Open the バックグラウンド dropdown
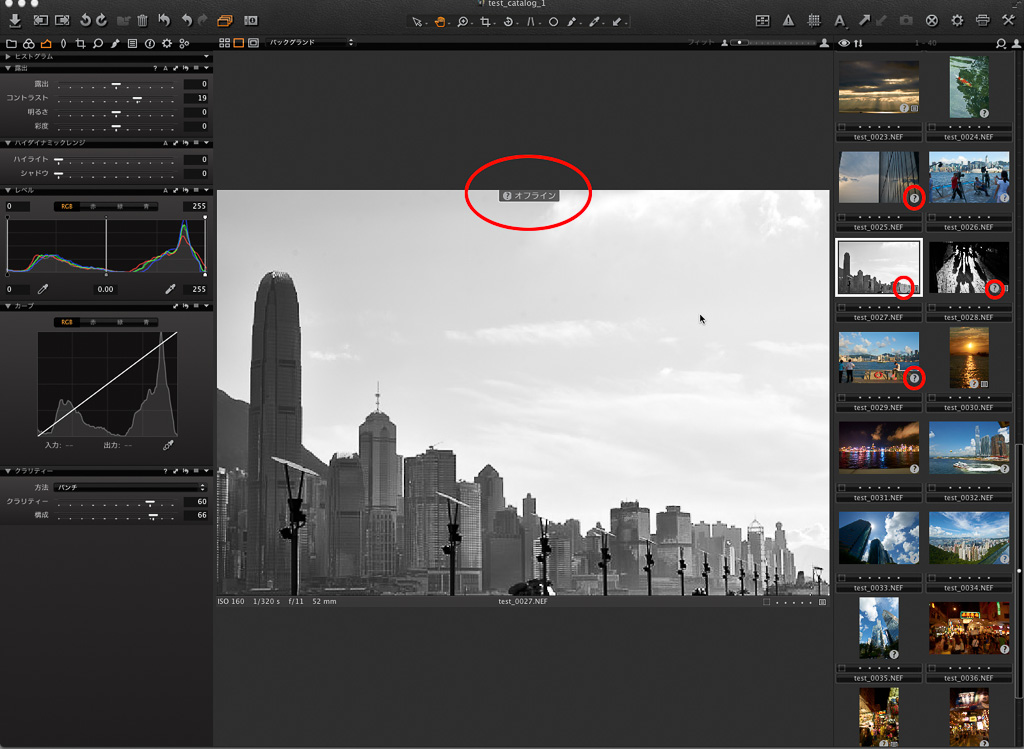This screenshot has width=1024, height=749. (311, 43)
